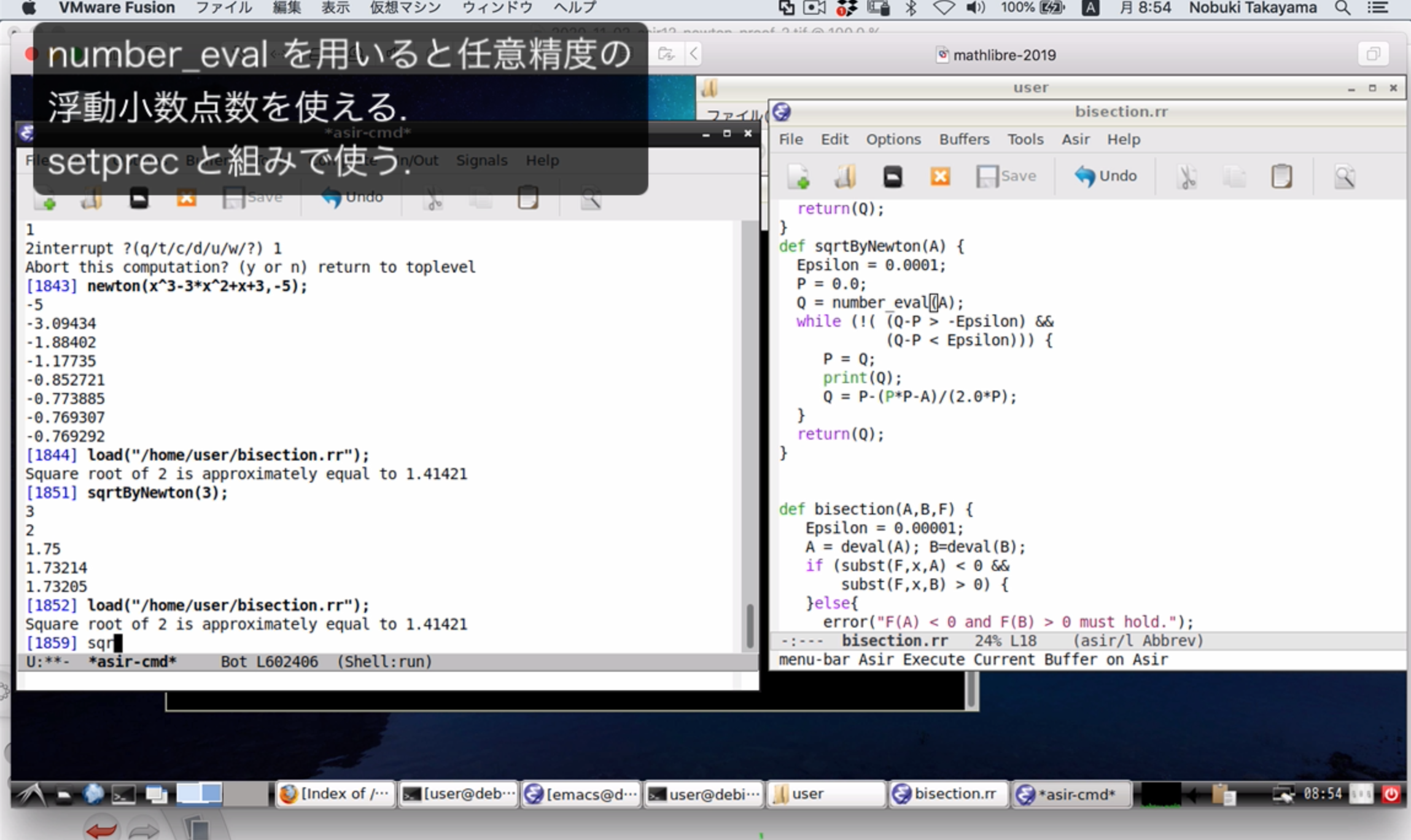Screen dimensions: 1411x840
Task: Open Edit menu in bisection.rr window
Action: [834, 139]
